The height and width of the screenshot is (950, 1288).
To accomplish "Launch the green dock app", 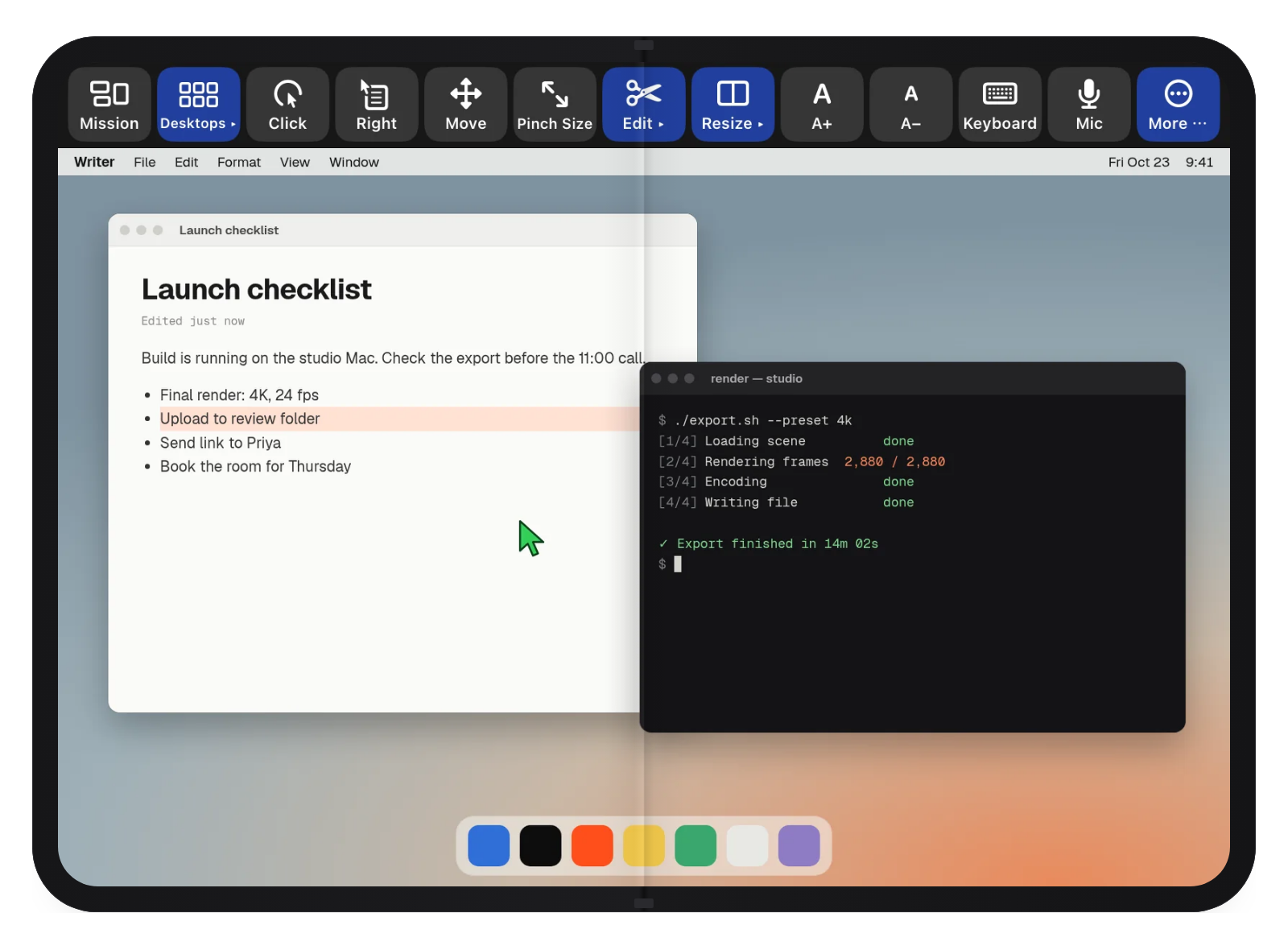I will (x=696, y=845).
